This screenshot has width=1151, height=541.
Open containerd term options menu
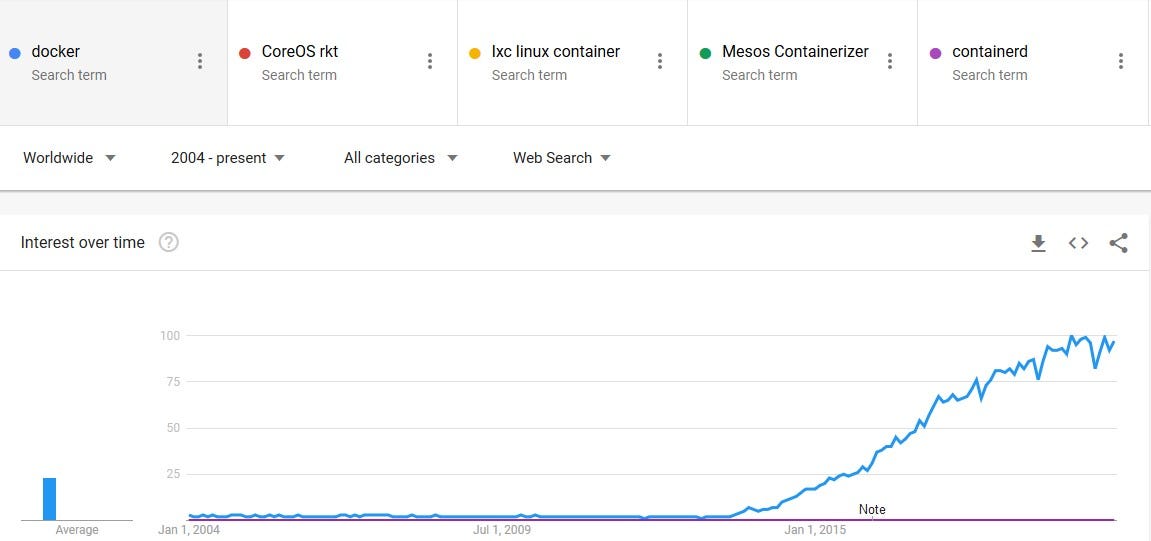click(x=1121, y=61)
